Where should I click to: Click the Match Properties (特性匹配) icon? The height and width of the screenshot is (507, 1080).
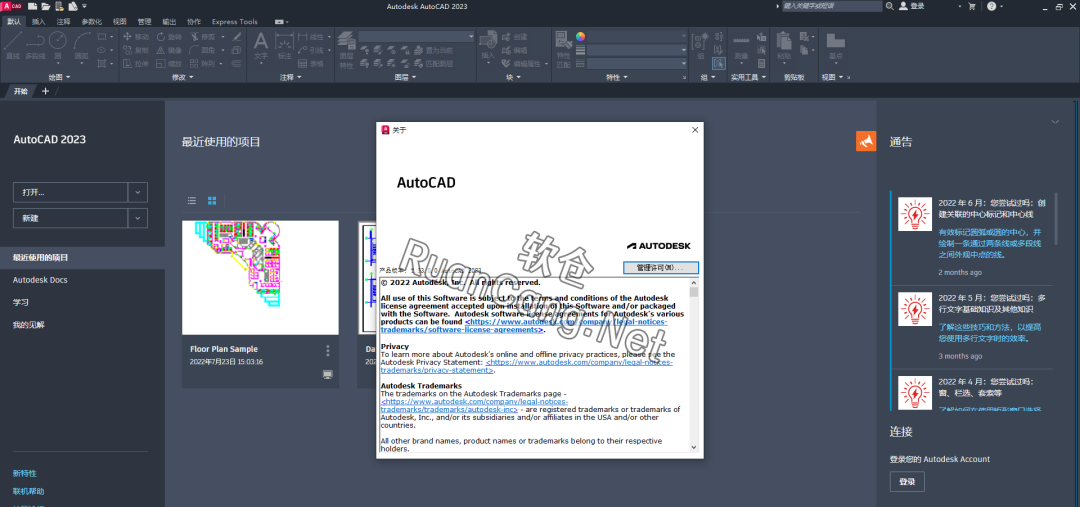coord(564,43)
